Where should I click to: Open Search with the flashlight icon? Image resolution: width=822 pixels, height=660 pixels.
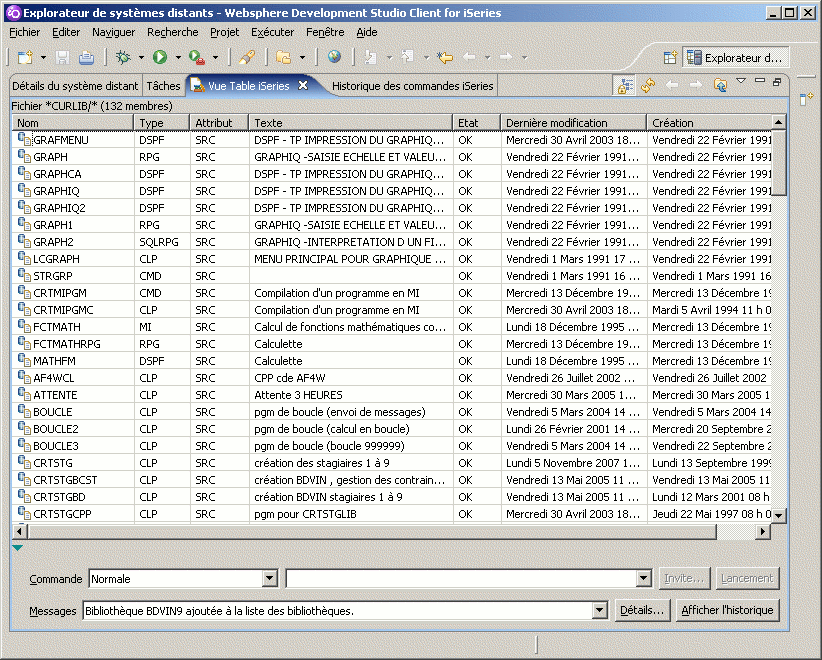pyautogui.click(x=246, y=57)
